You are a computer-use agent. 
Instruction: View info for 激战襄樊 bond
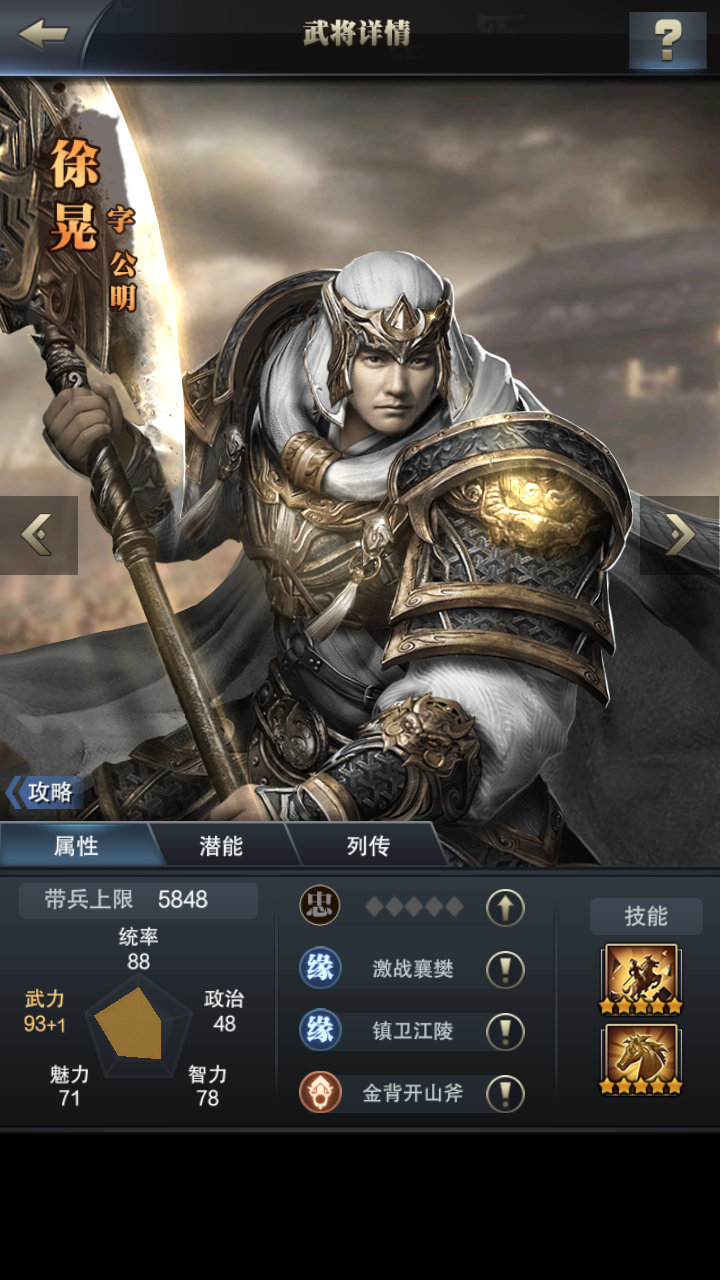[505, 969]
